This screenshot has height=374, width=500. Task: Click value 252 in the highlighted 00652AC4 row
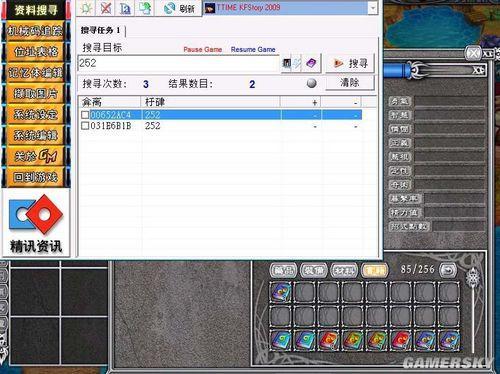point(153,115)
